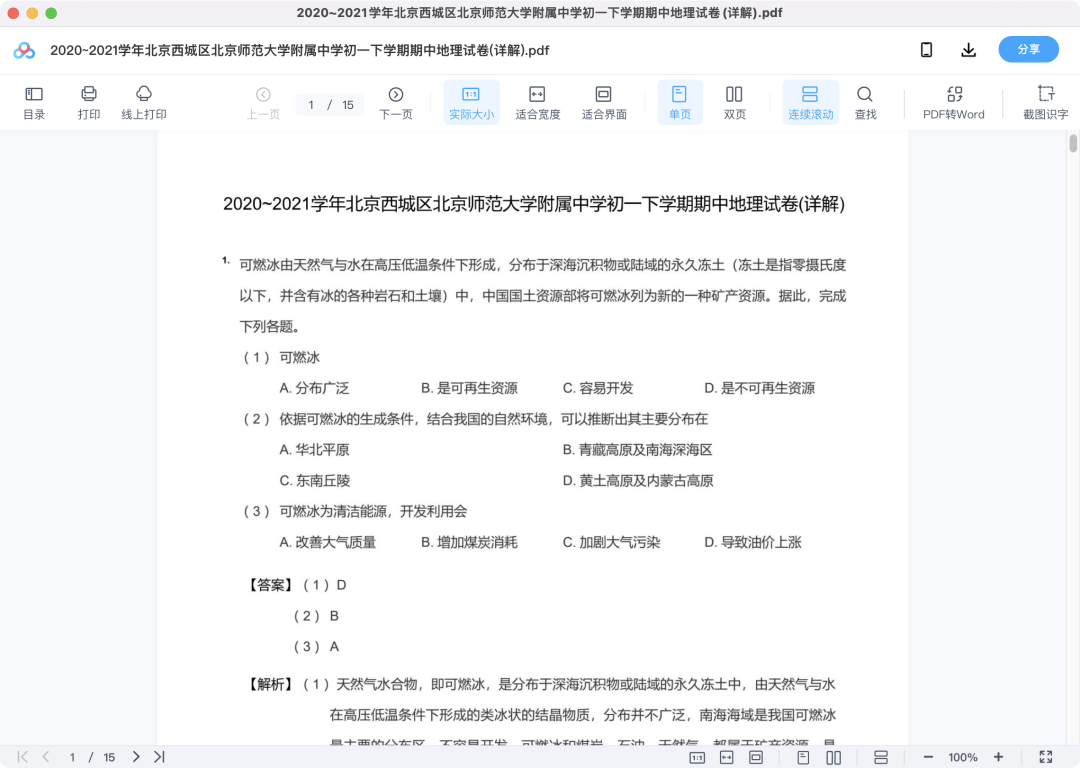Click option 'A. 分布广泛'
The width and height of the screenshot is (1080, 768).
[x=314, y=388]
